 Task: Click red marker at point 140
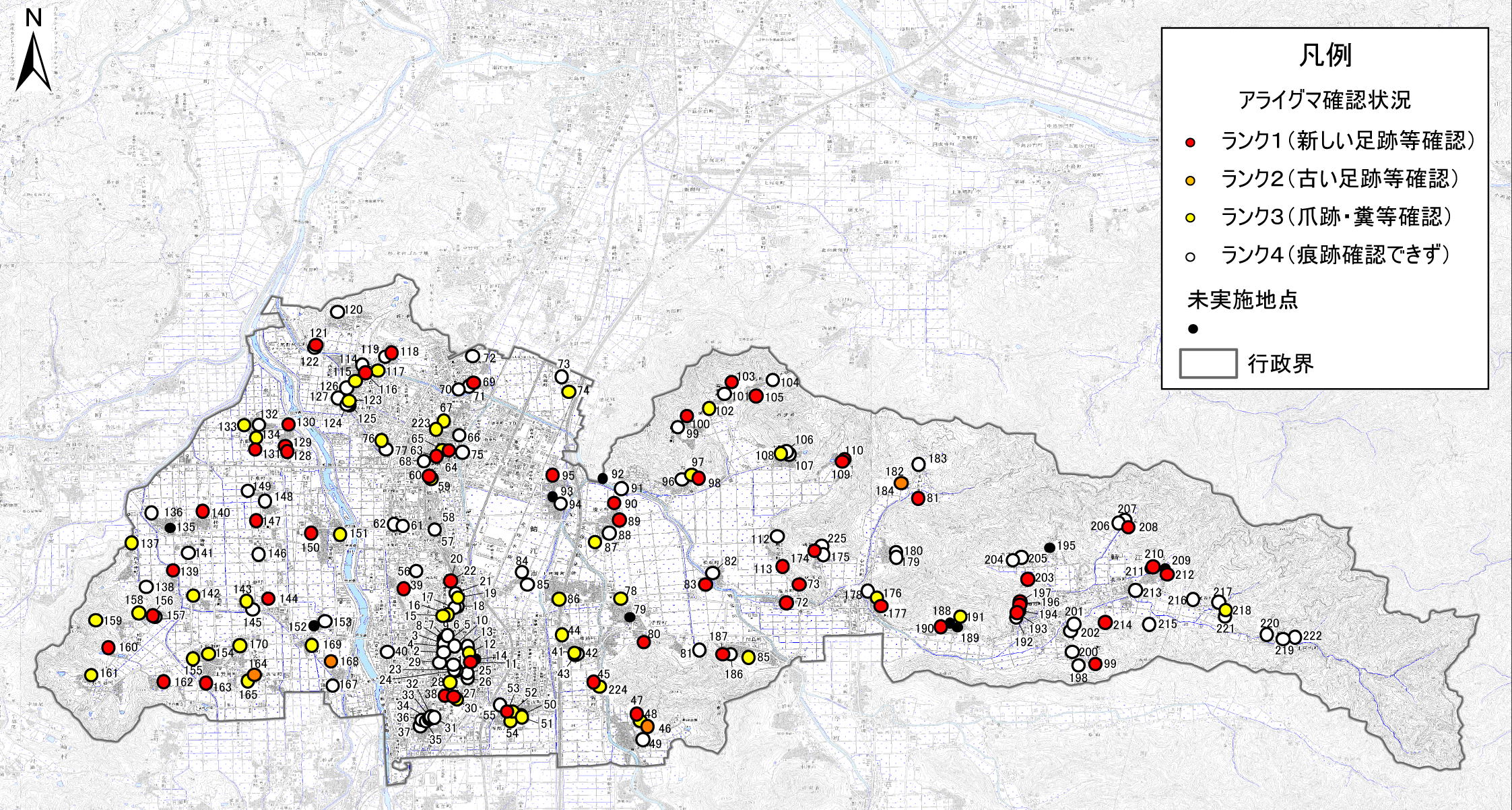click(203, 511)
